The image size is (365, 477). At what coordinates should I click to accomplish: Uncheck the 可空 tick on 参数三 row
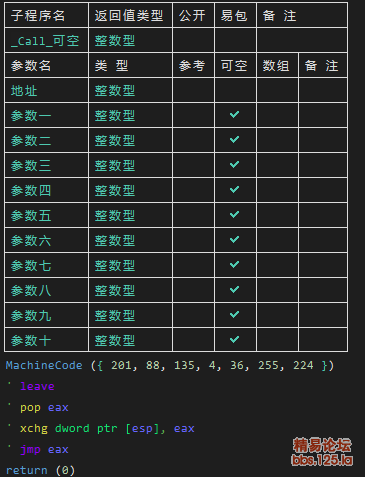pos(234,165)
